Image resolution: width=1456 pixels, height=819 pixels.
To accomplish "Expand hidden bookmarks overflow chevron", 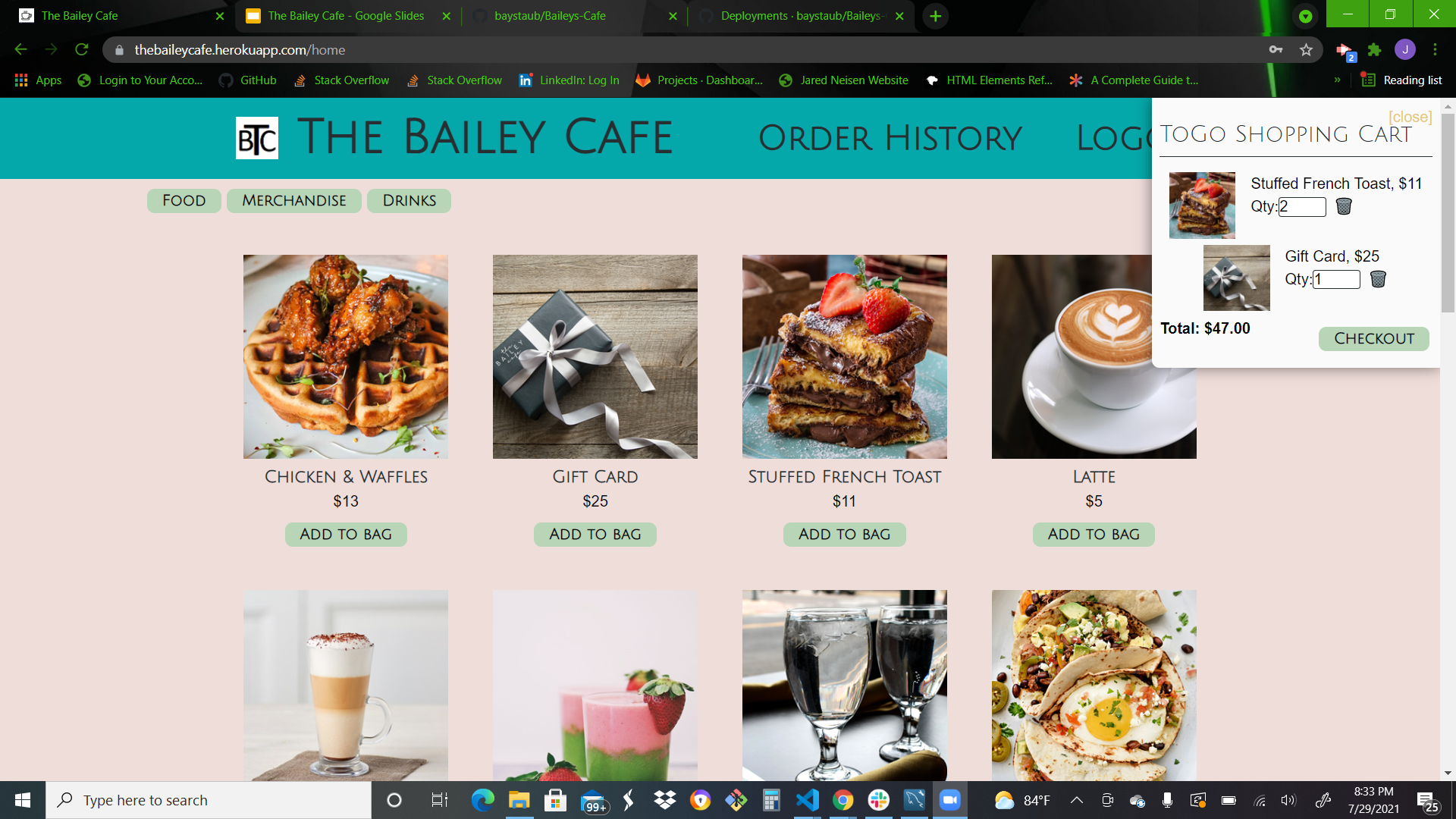I will coord(1337,80).
